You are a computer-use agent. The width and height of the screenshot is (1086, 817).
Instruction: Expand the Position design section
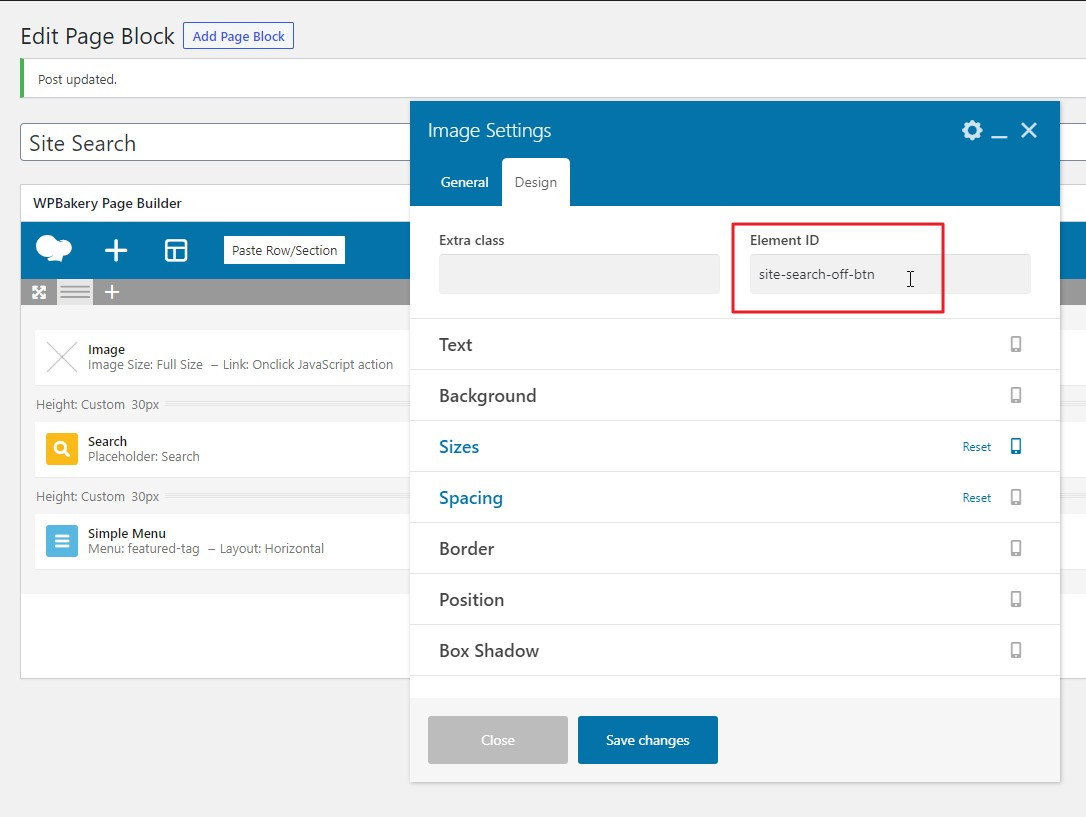[x=735, y=600]
